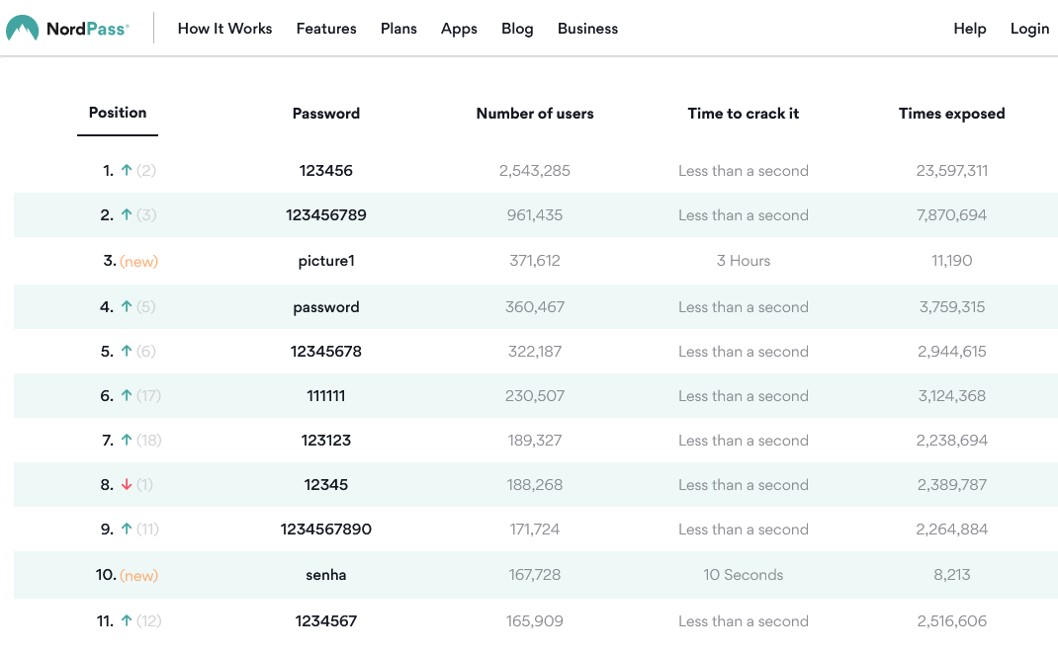Open the Help link

pos(970,29)
